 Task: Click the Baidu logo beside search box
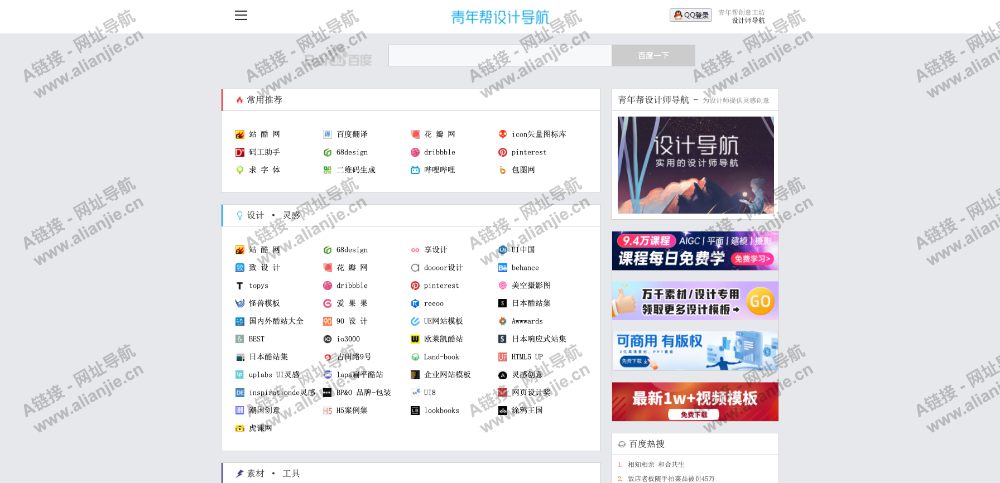338,59
